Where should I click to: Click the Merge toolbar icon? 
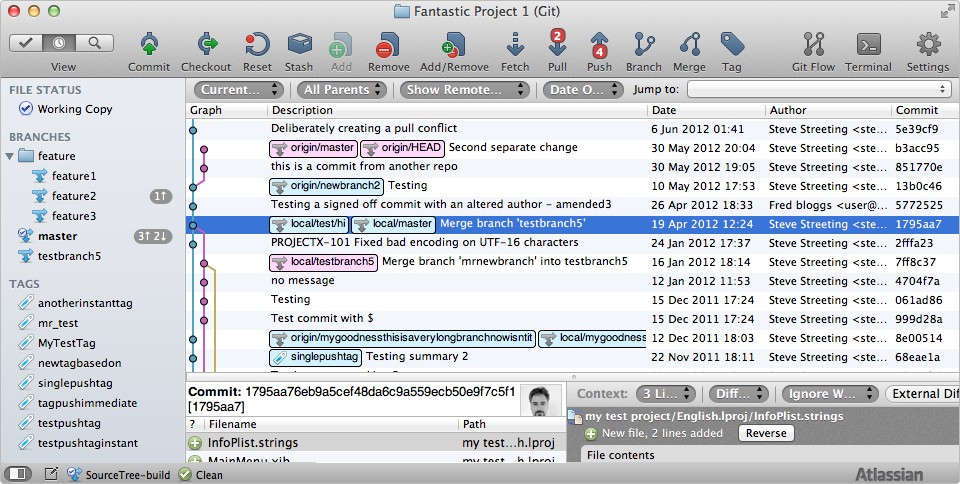coord(689,44)
